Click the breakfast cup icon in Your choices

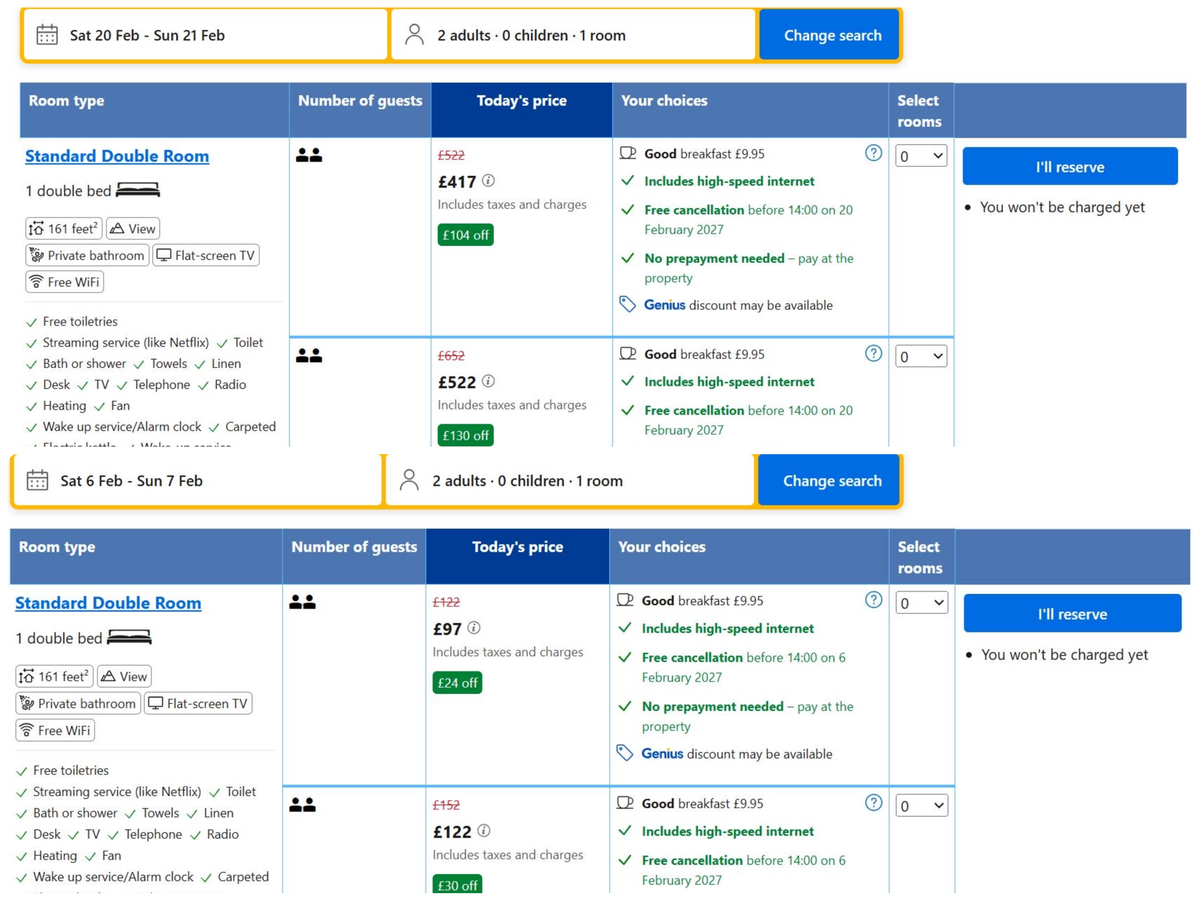pyautogui.click(x=626, y=153)
